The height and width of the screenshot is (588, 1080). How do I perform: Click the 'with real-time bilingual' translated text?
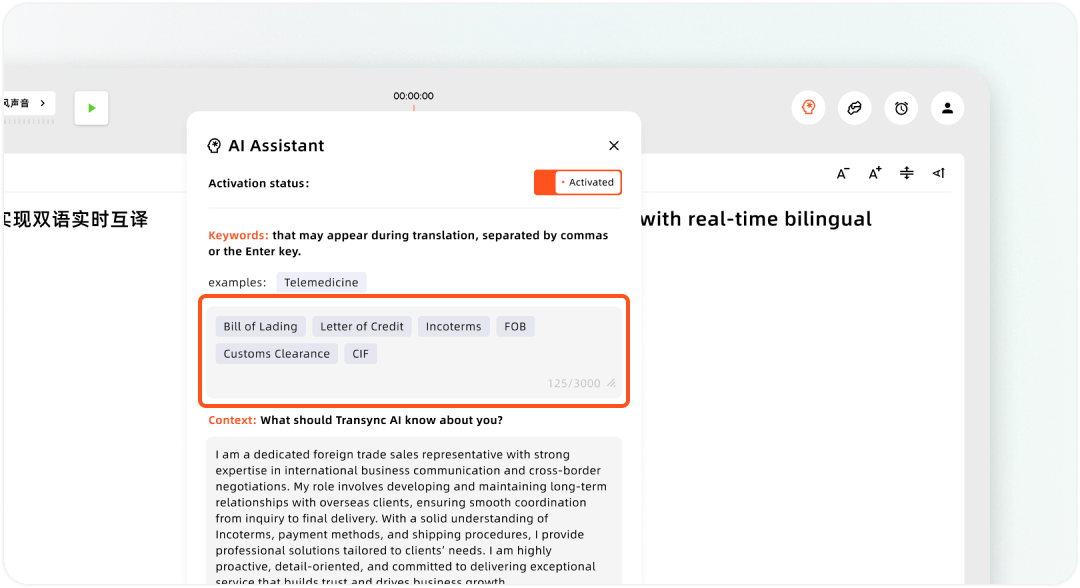756,219
